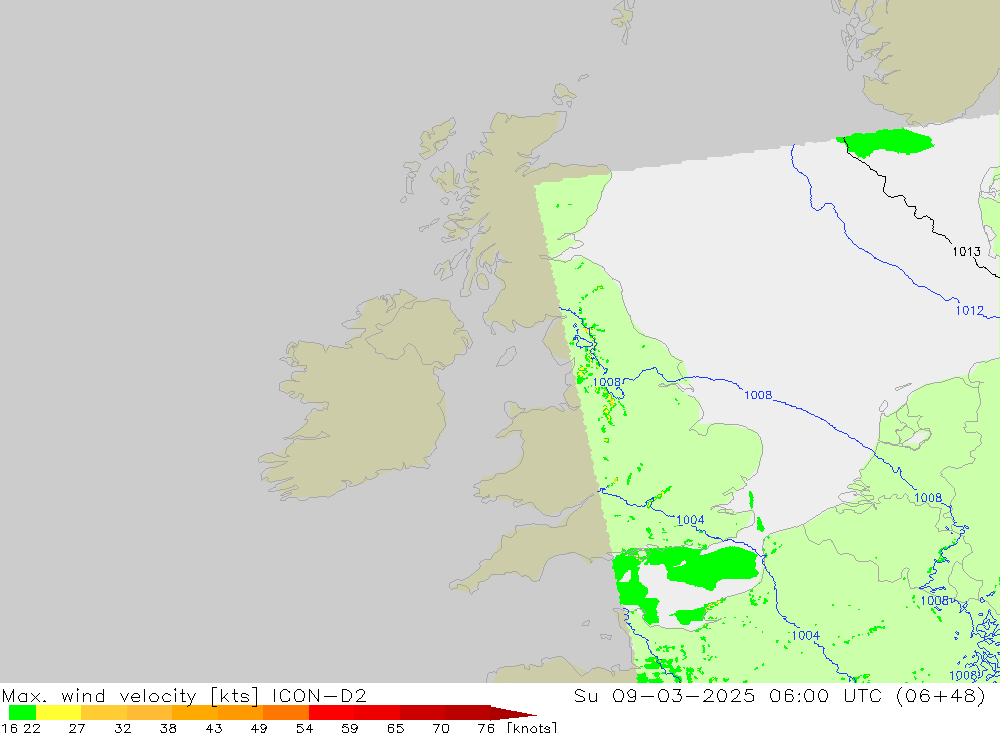
Task: Click legend value '54'
Action: coord(304,728)
